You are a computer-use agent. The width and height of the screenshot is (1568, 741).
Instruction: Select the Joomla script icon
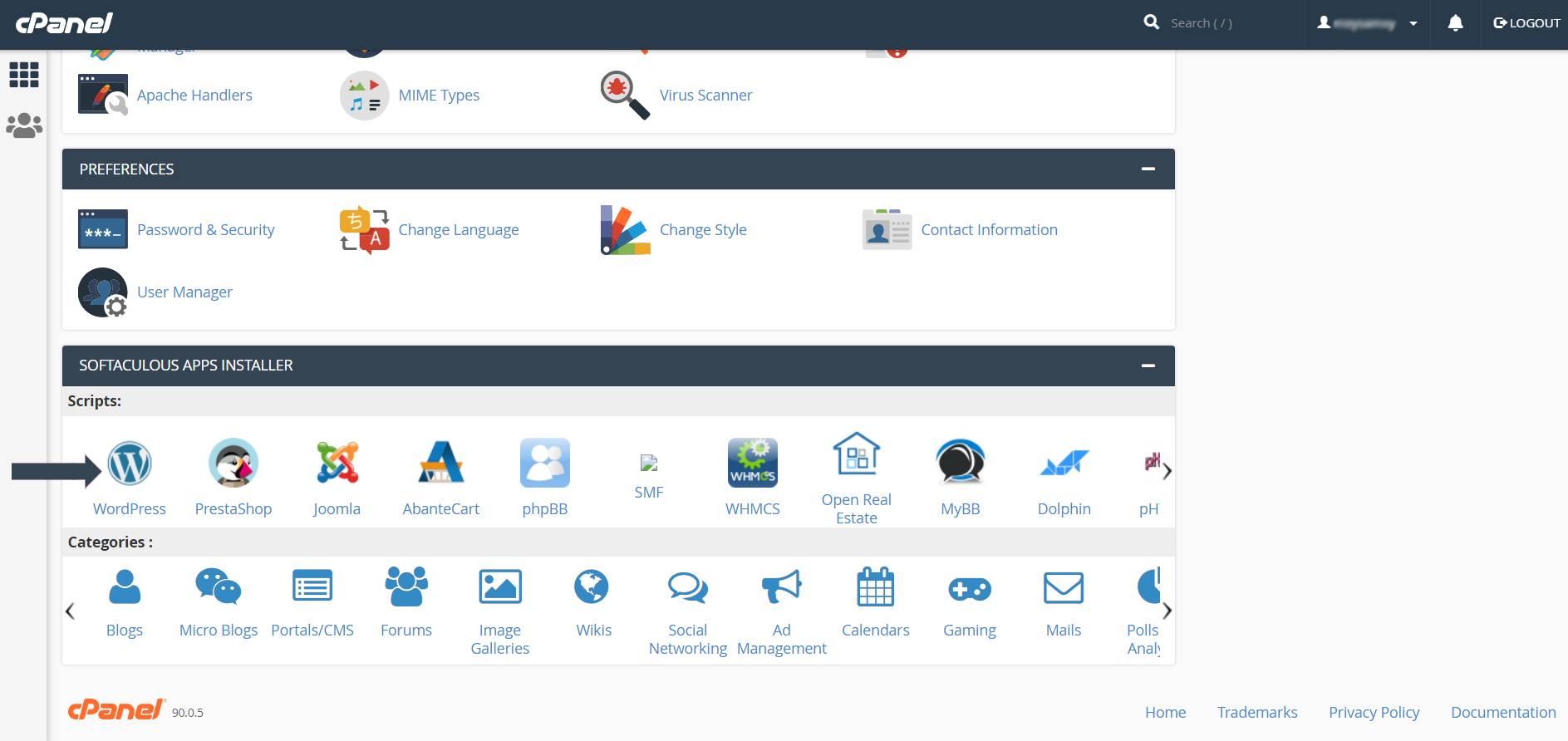point(337,463)
